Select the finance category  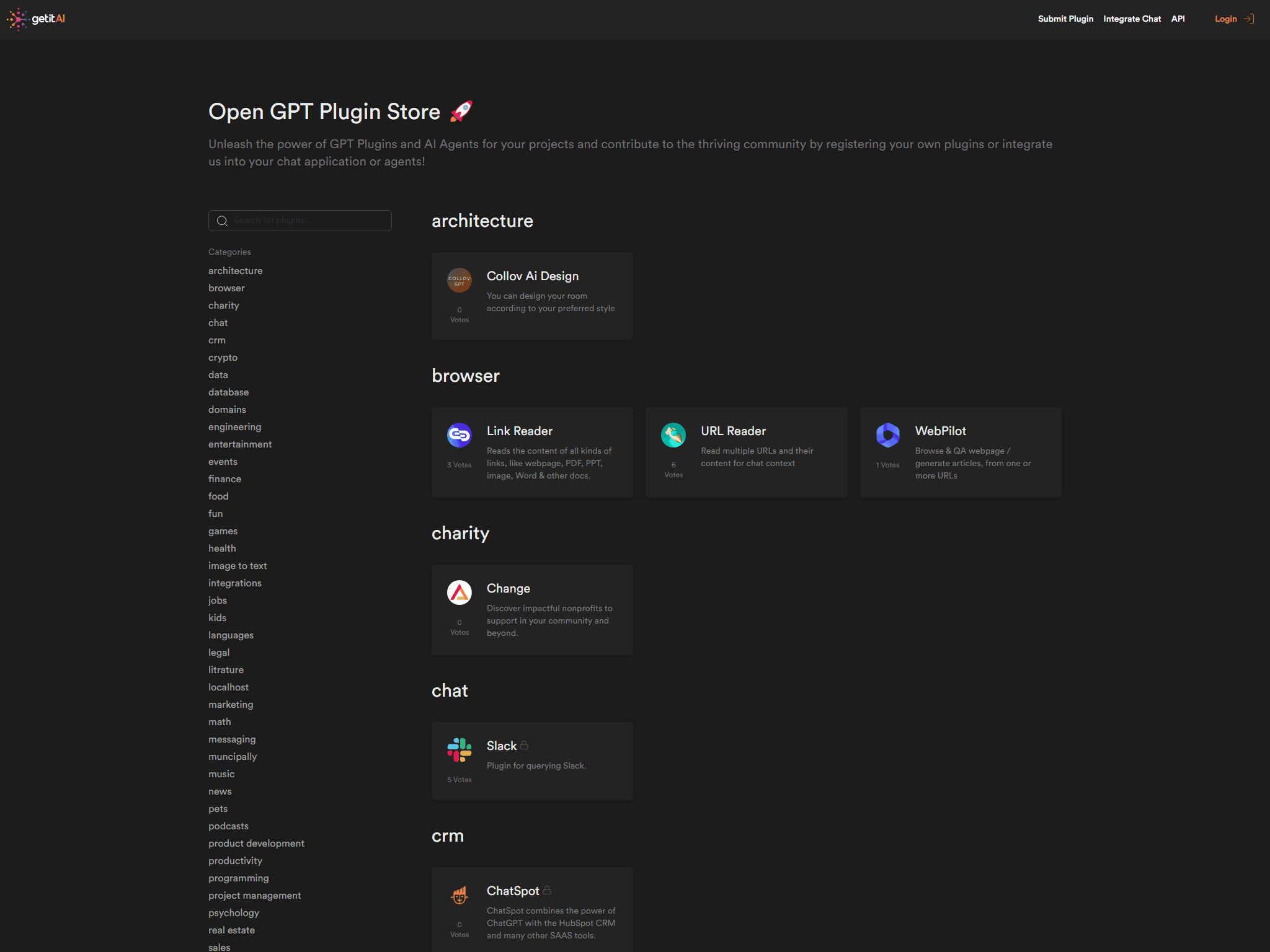coord(225,479)
